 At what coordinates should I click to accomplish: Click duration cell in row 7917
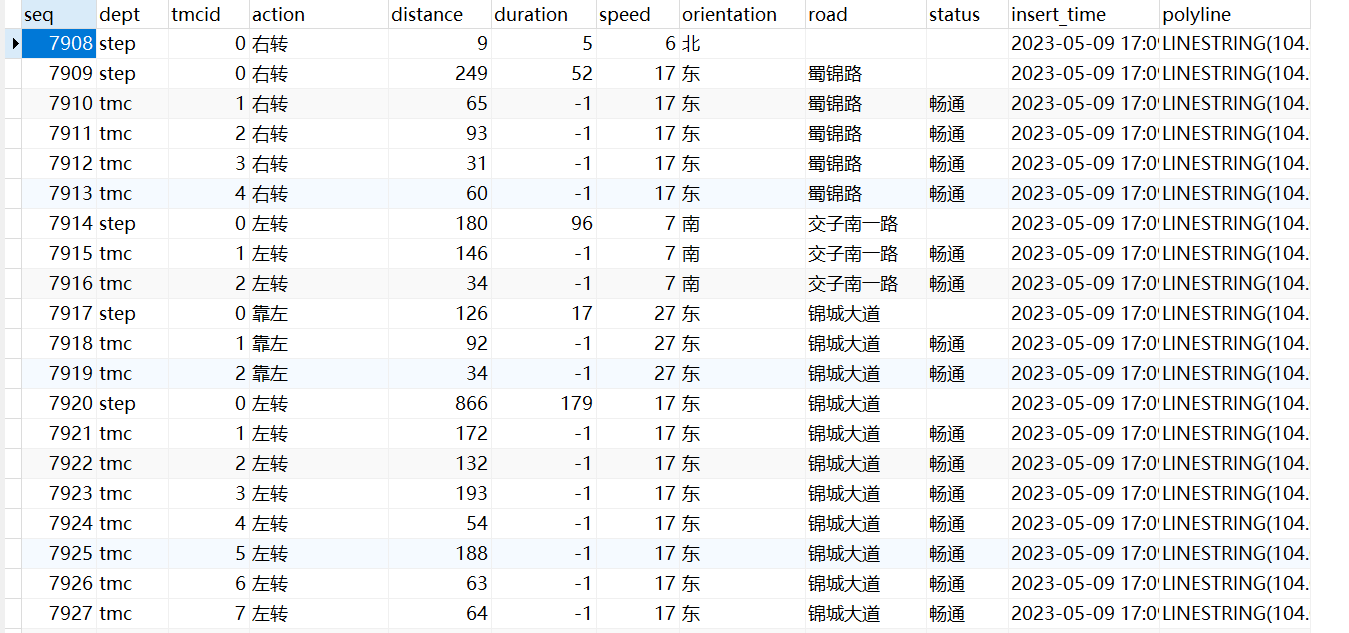coord(544,314)
